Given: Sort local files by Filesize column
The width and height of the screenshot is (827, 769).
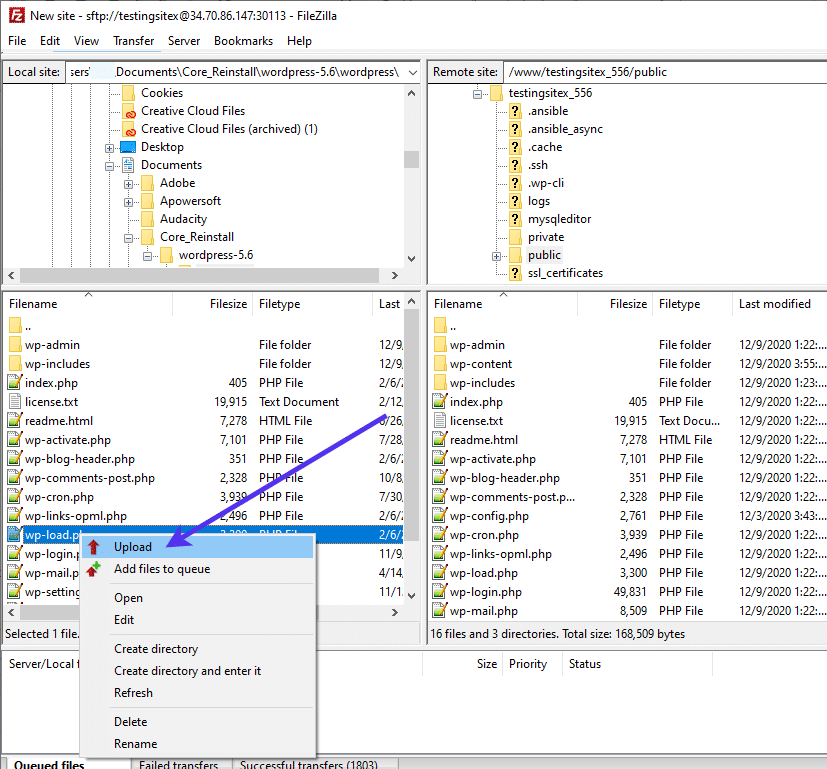Looking at the screenshot, I should 228,304.
